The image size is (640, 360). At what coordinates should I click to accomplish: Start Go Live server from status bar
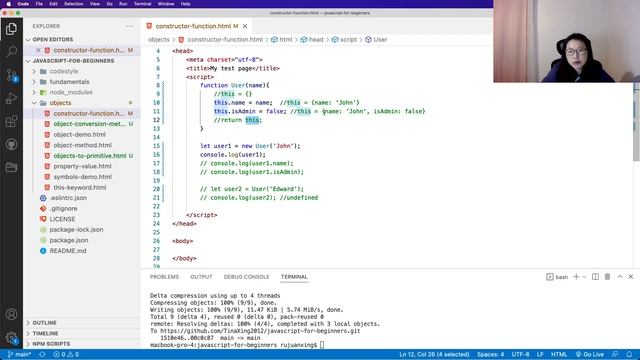(x=589, y=354)
